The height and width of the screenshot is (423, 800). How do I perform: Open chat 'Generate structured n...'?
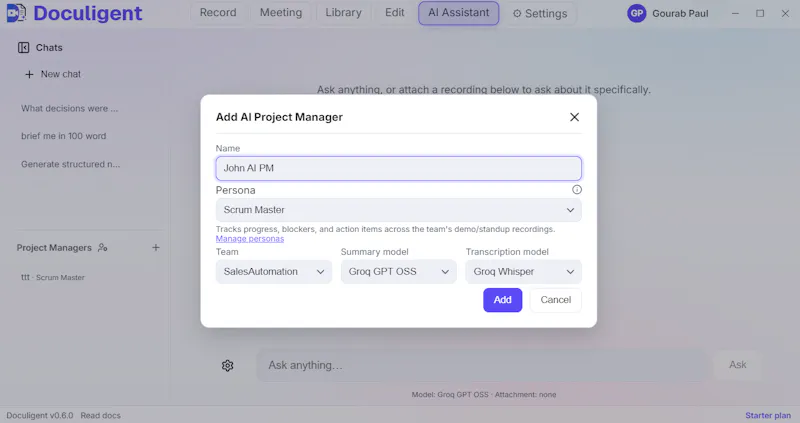(x=70, y=164)
